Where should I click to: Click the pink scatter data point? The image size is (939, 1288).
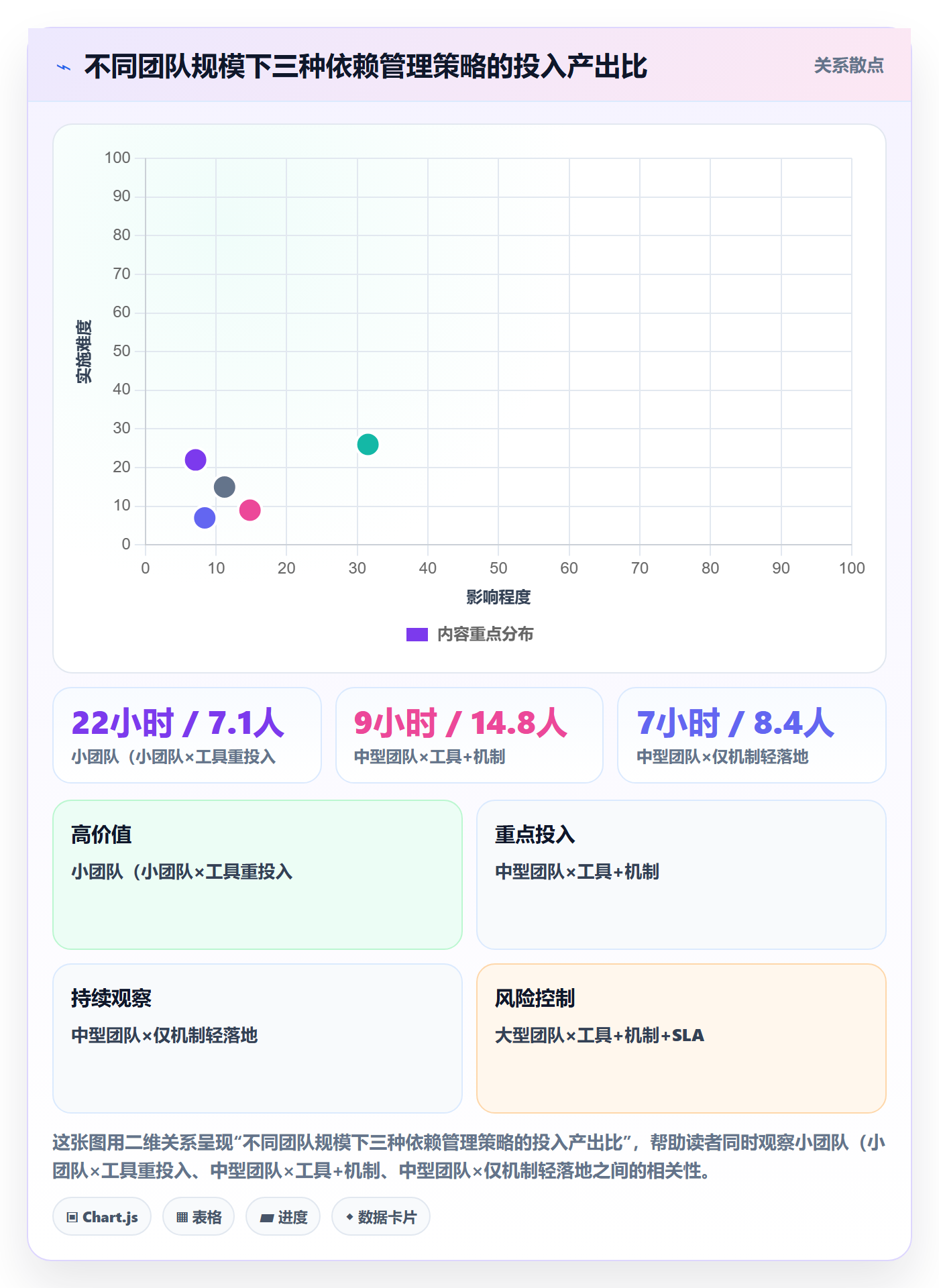tap(250, 510)
